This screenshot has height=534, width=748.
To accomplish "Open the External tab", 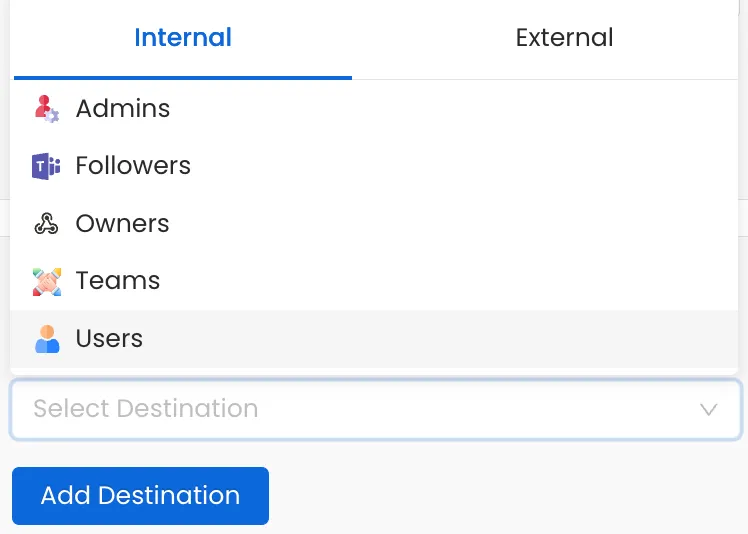I will (564, 38).
